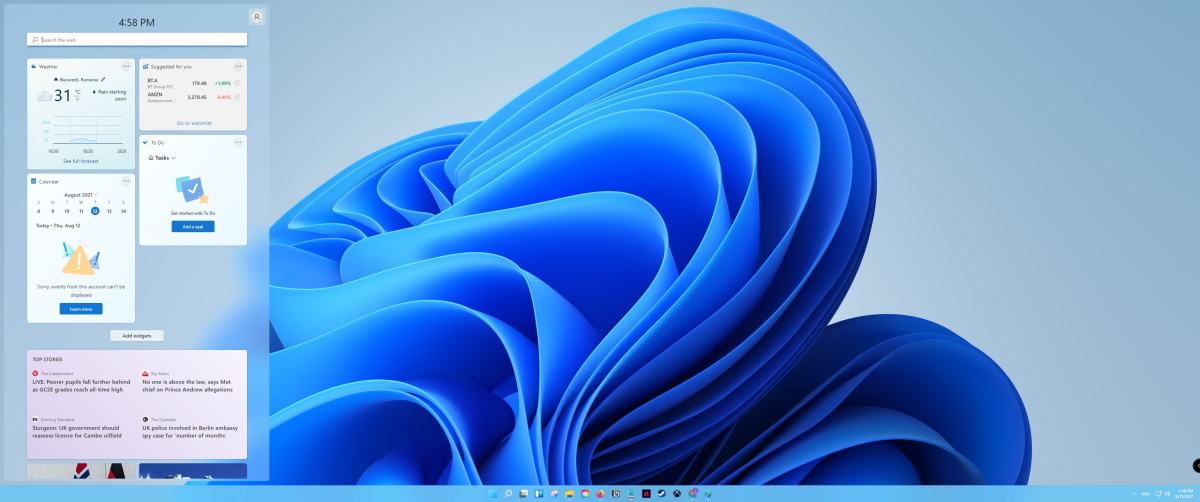The width and height of the screenshot is (1200, 502).
Task: Open Weather widget more options menu
Action: coord(126,66)
